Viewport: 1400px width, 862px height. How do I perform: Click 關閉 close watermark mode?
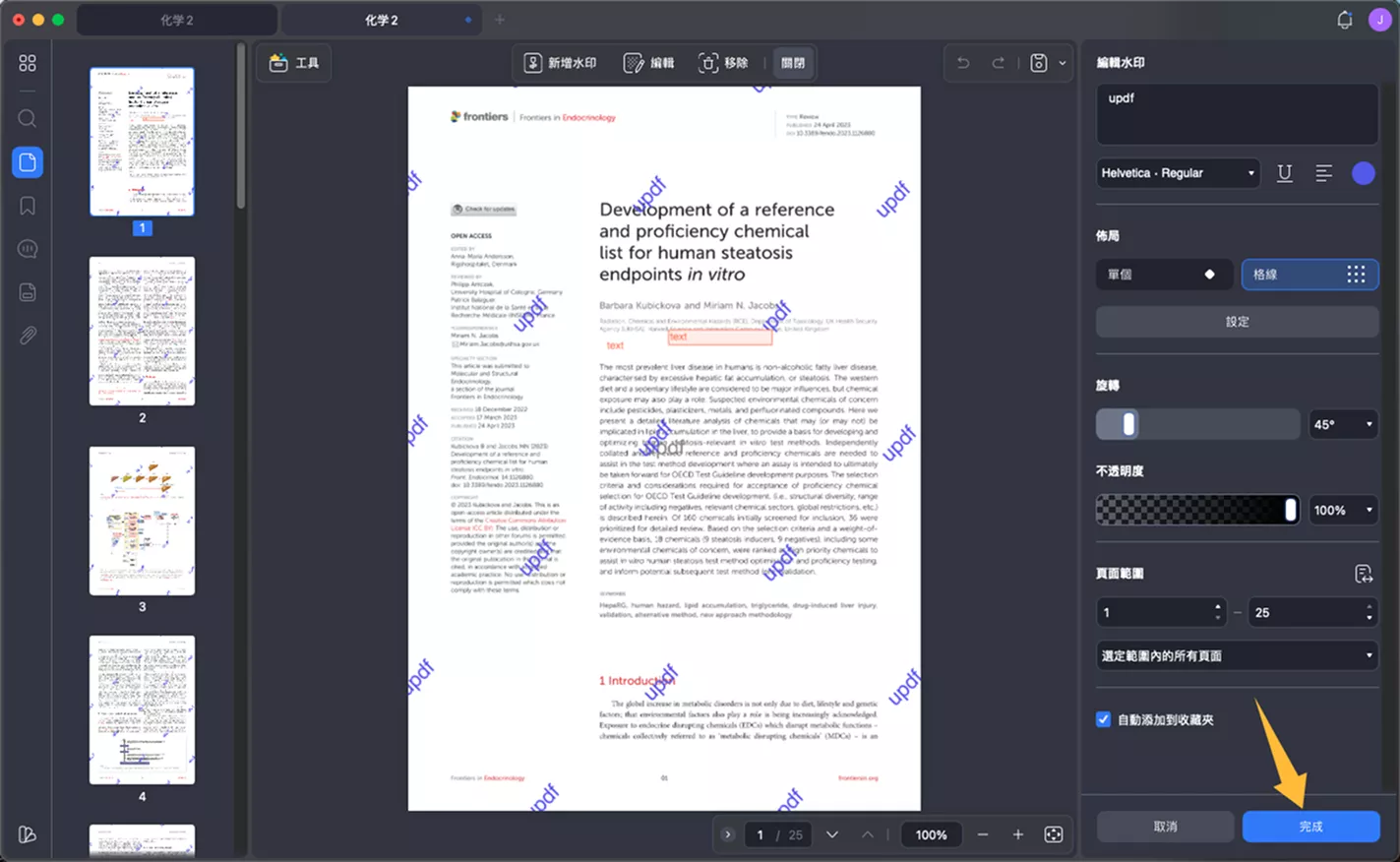[x=793, y=63]
